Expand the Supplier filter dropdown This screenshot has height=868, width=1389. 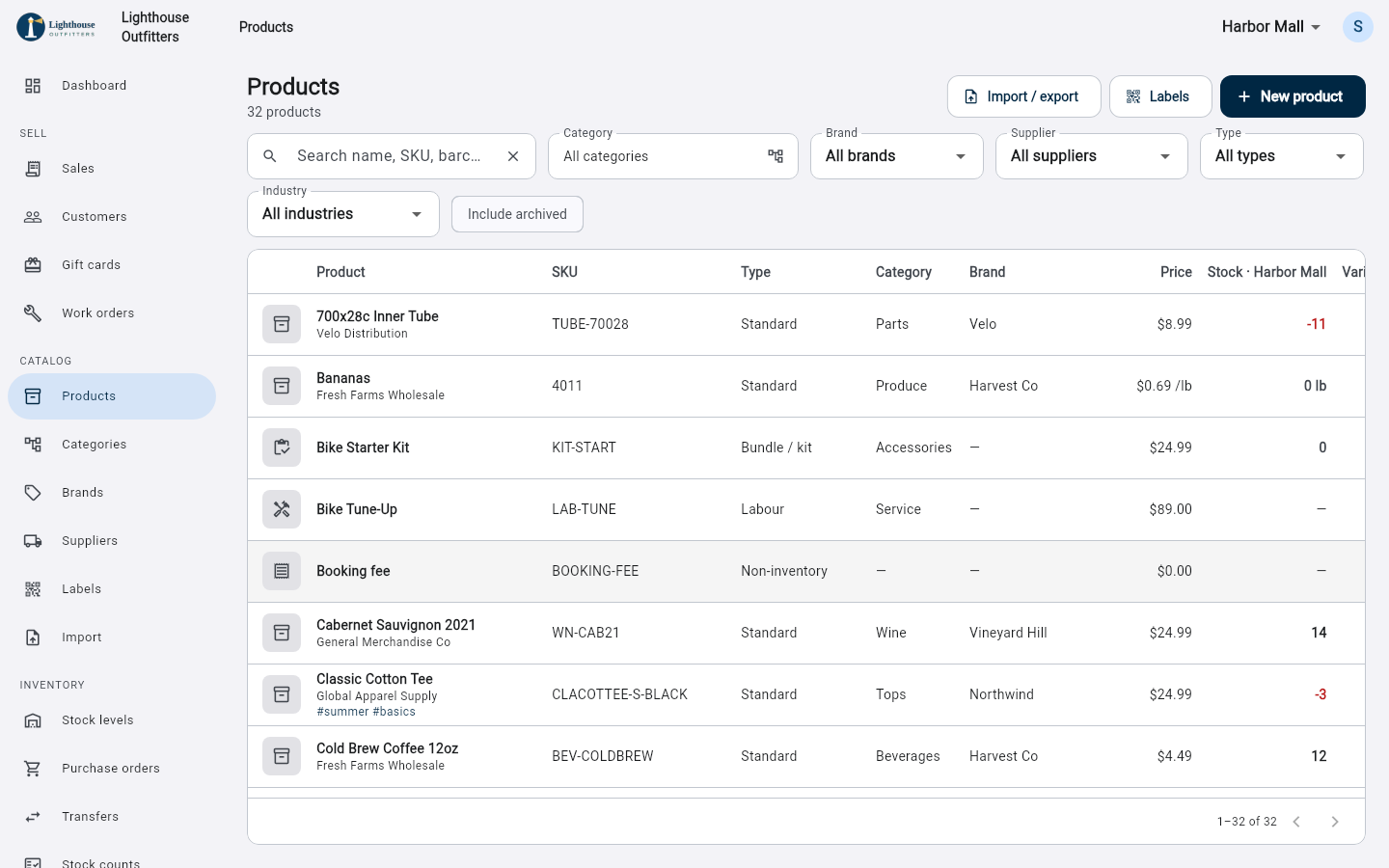click(x=1092, y=156)
